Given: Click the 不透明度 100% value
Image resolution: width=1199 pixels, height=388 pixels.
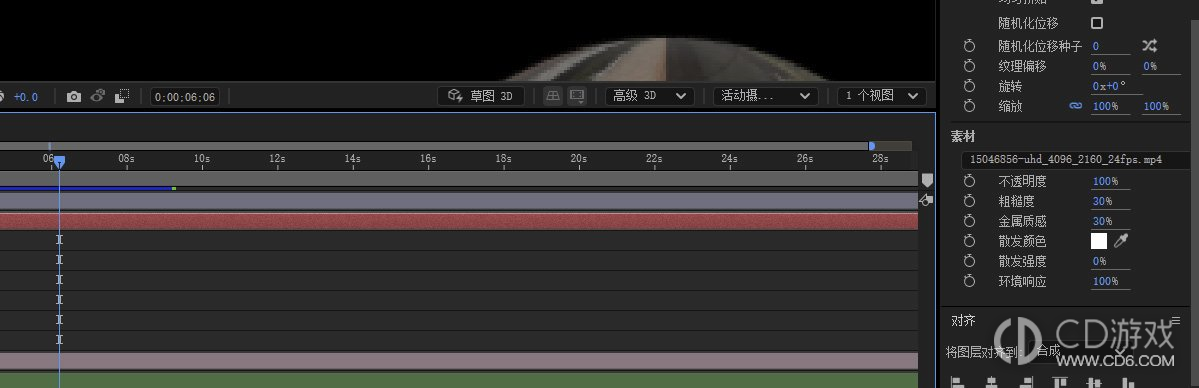Looking at the screenshot, I should (x=1106, y=181).
